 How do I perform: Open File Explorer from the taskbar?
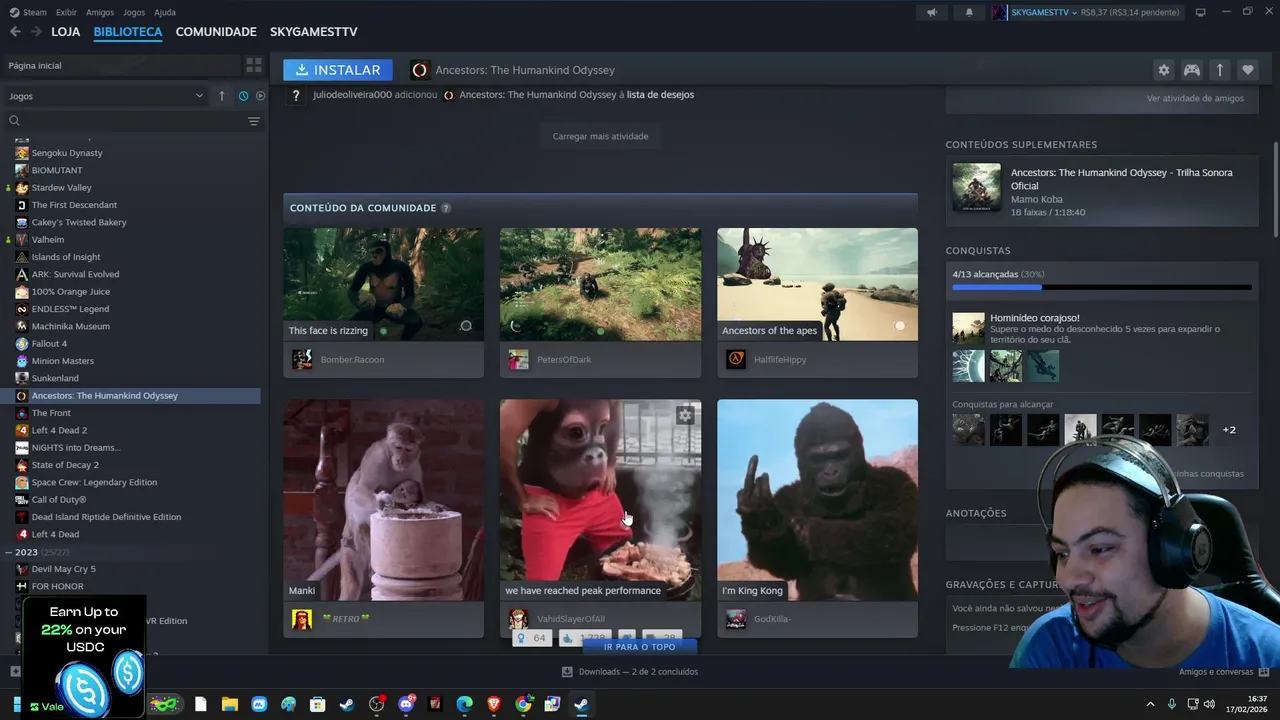230,704
